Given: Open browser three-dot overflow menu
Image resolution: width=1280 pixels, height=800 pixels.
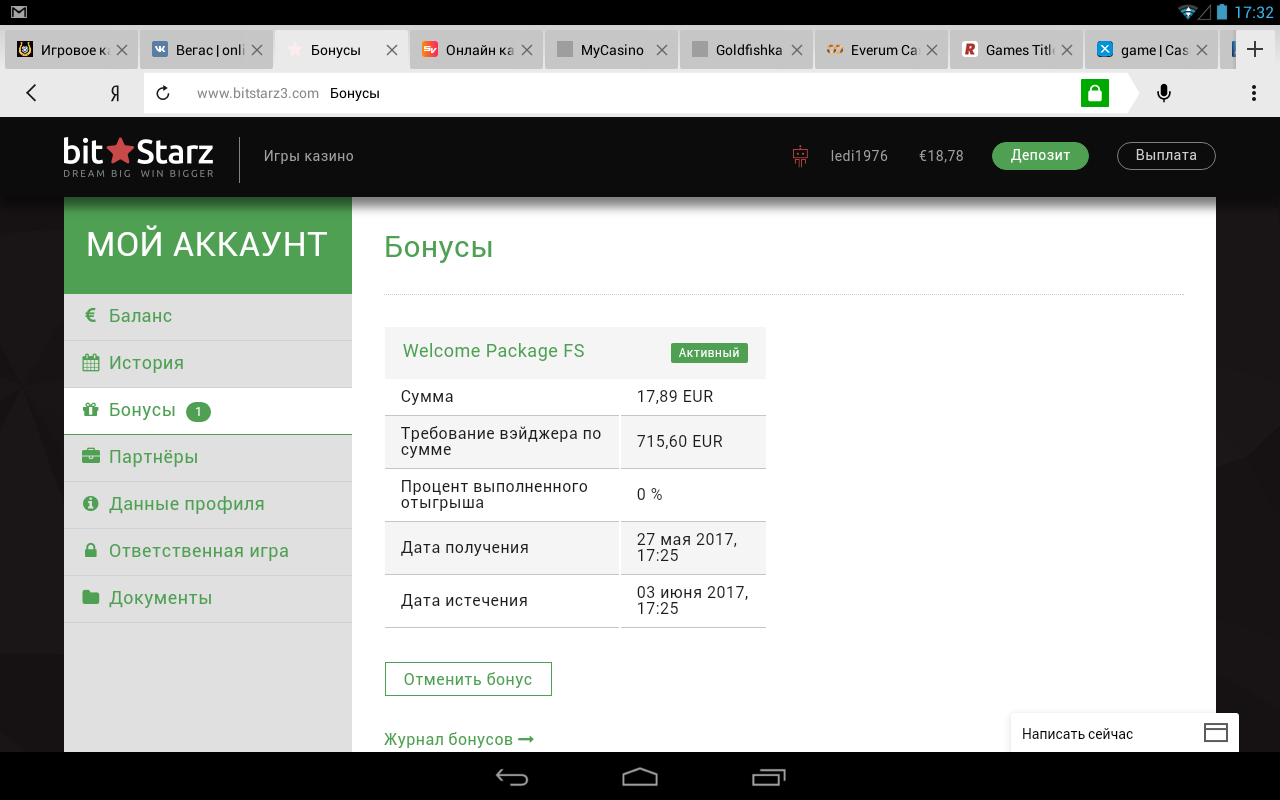Looking at the screenshot, I should [x=1253, y=93].
